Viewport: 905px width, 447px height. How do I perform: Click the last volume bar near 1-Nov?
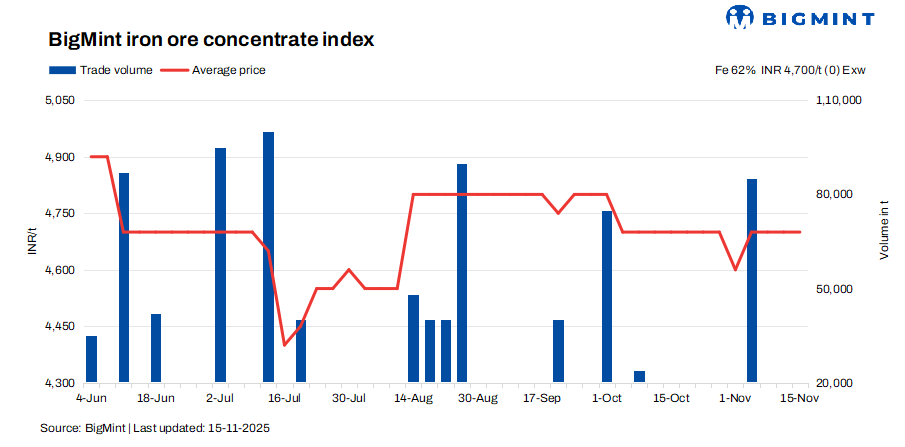[x=752, y=280]
